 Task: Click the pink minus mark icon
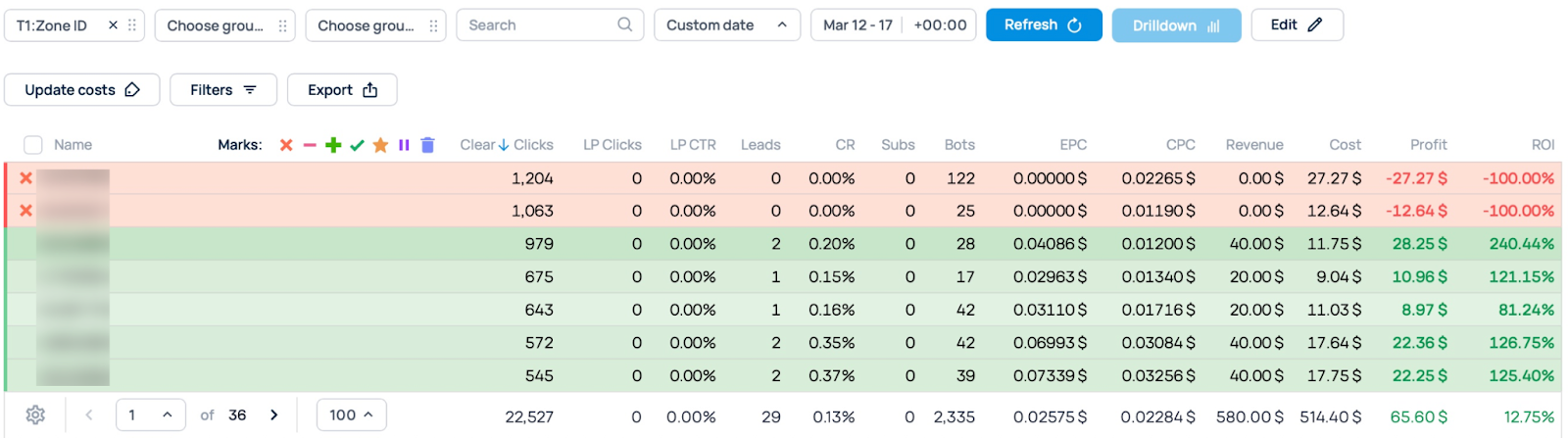(x=310, y=145)
